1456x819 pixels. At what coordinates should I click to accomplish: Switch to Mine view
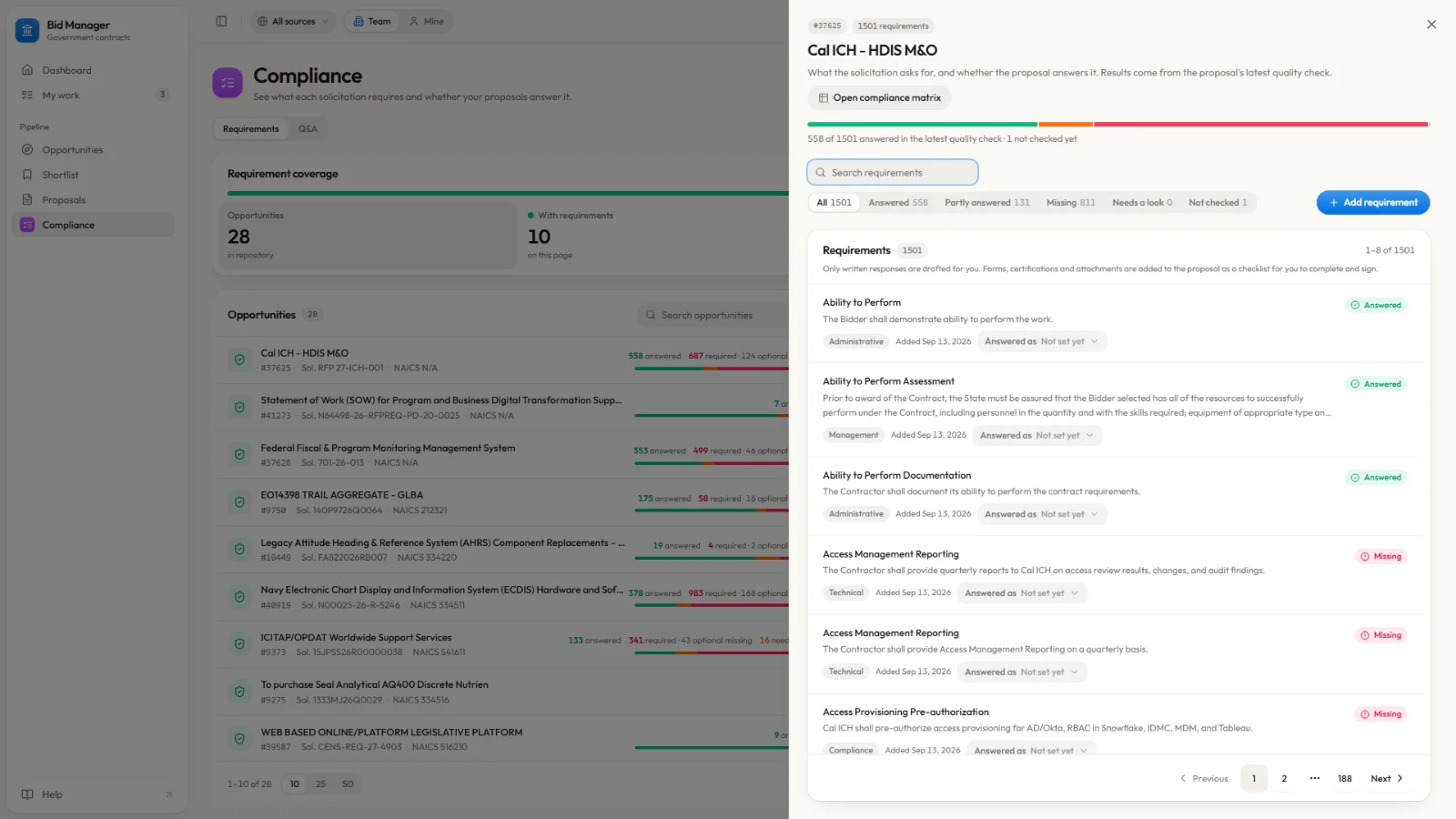427,21
